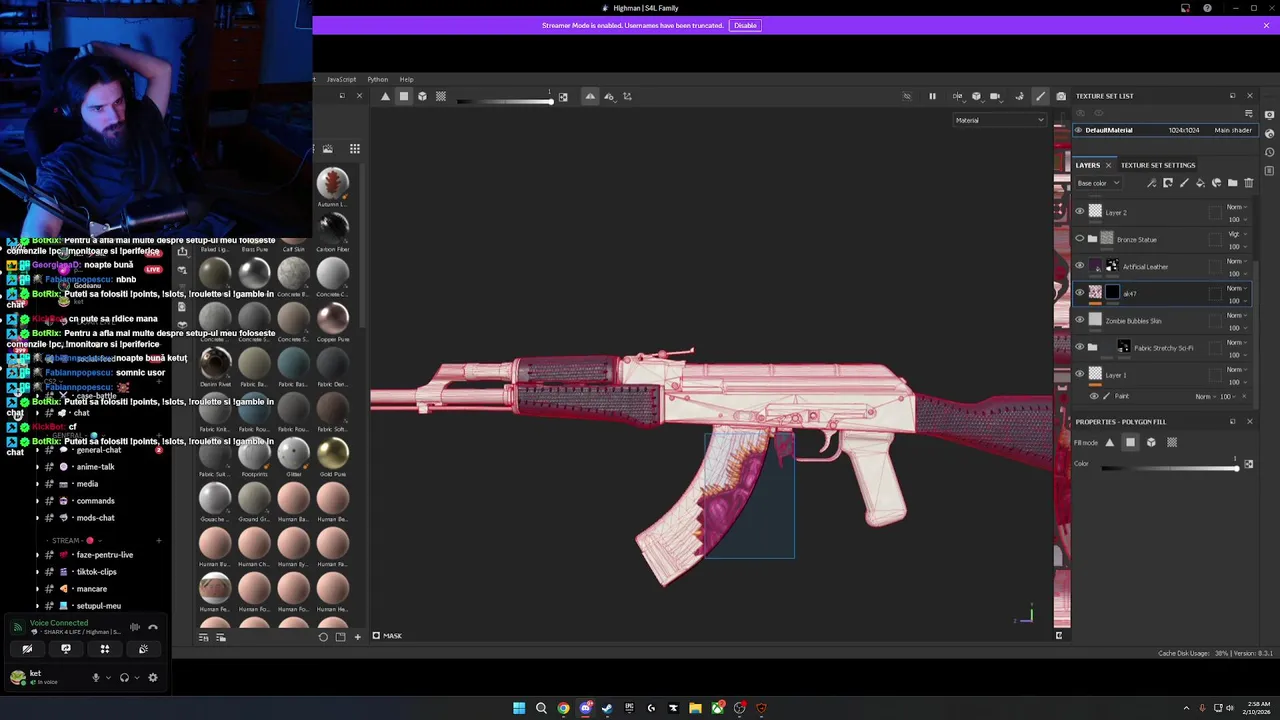Expand the general-chat Discord channel

tap(38, 450)
